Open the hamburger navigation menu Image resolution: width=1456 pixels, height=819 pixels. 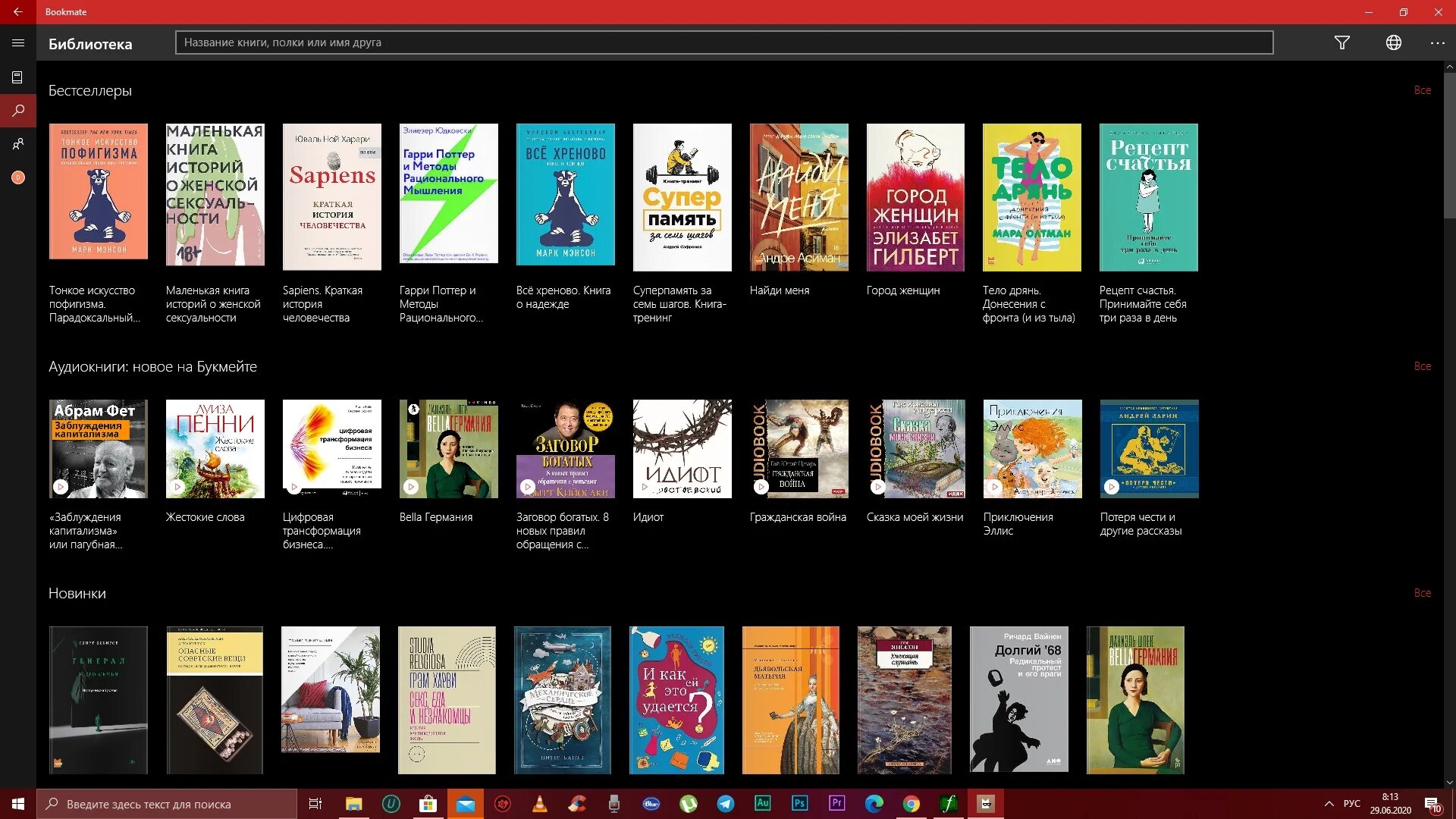(x=18, y=43)
